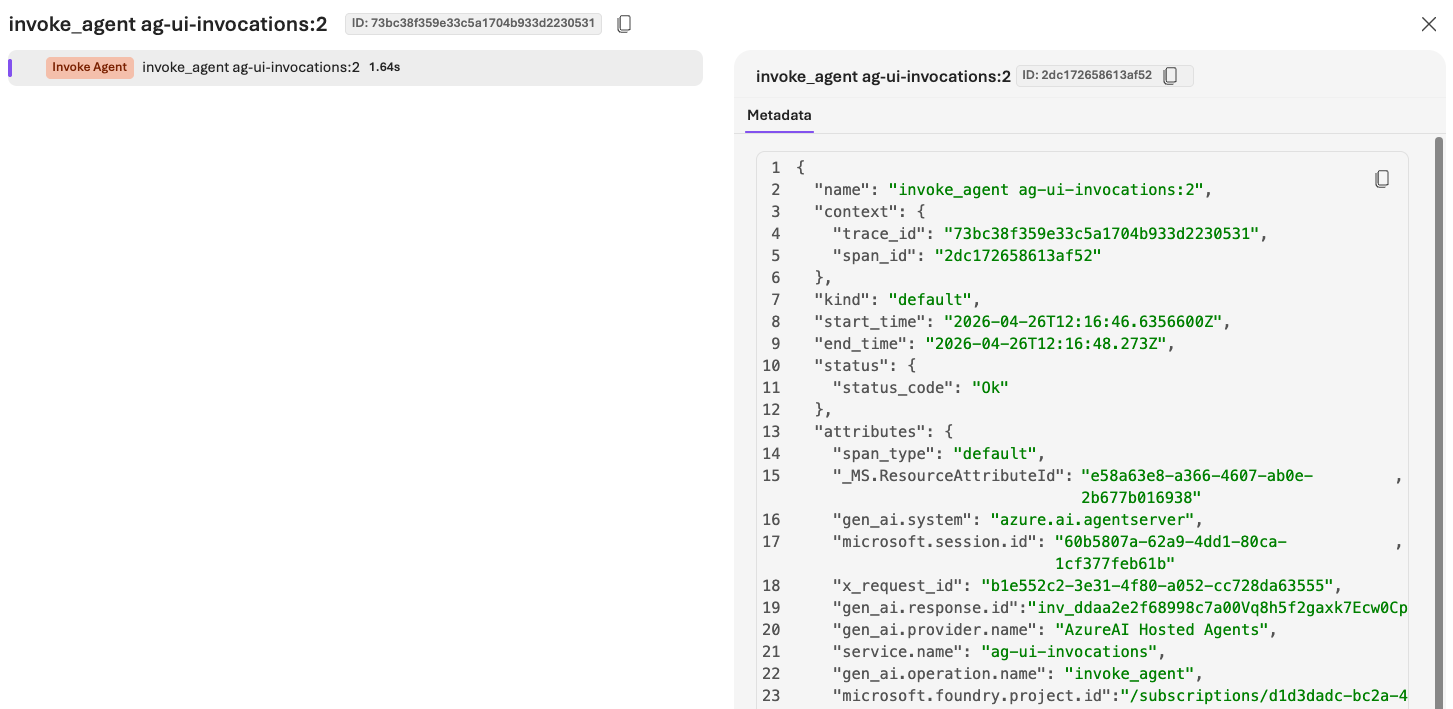Copy span ID 2dc172658613af52 in details header
Viewport: 1453px width, 709px height.
pyautogui.click(x=1171, y=76)
